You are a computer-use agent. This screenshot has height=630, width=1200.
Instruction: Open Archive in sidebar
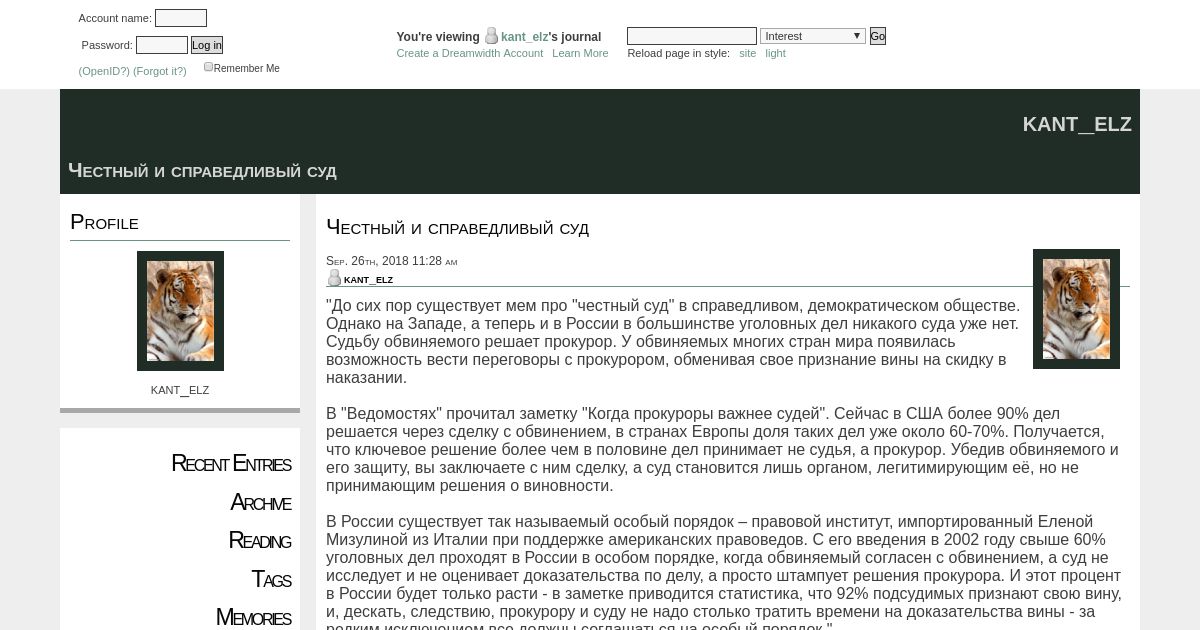pyautogui.click(x=261, y=502)
